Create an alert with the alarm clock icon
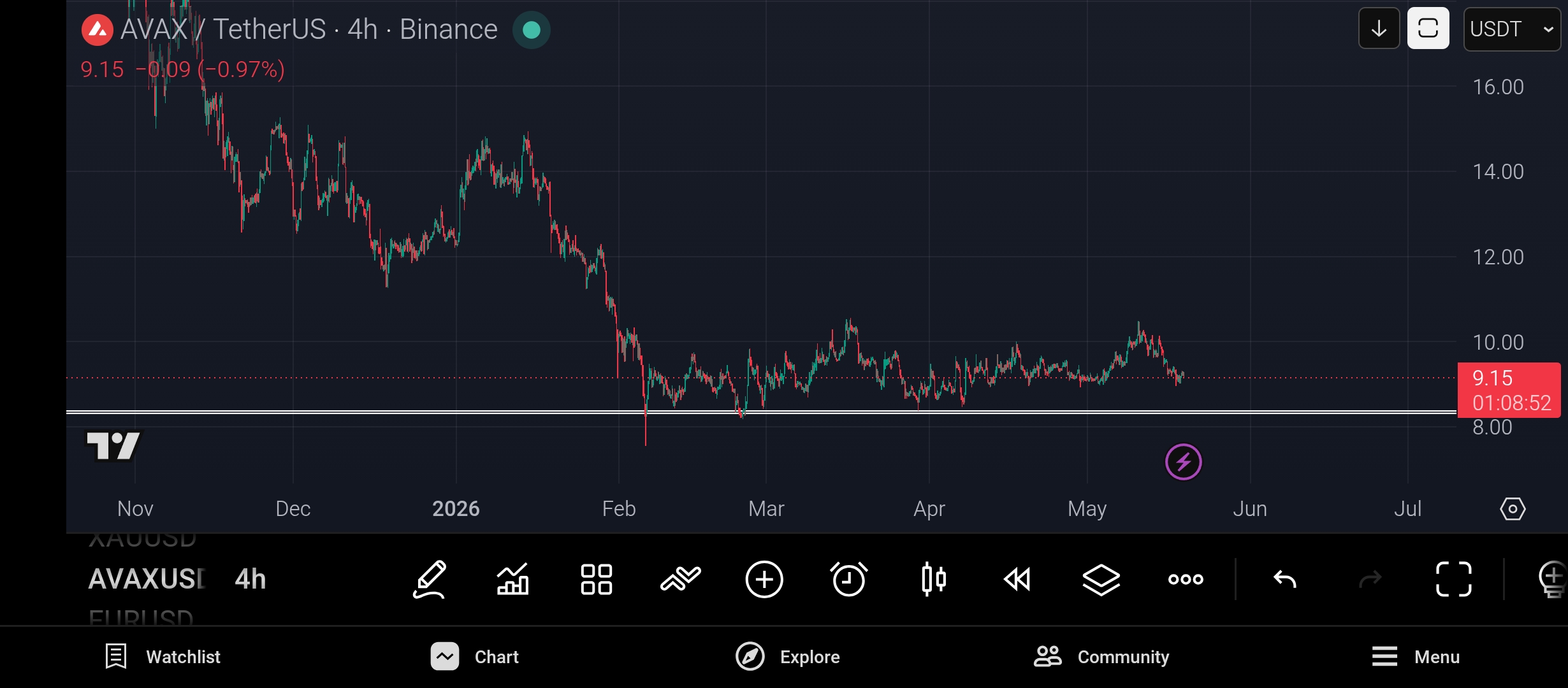1568x688 pixels. [x=849, y=579]
